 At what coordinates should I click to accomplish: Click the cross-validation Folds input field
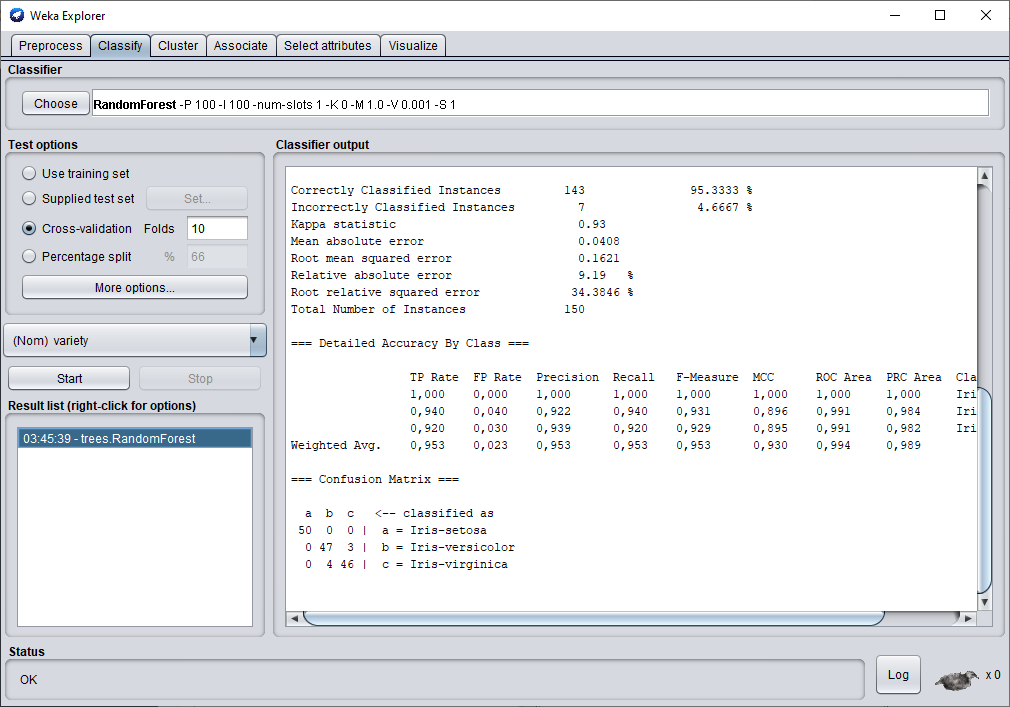click(217, 229)
